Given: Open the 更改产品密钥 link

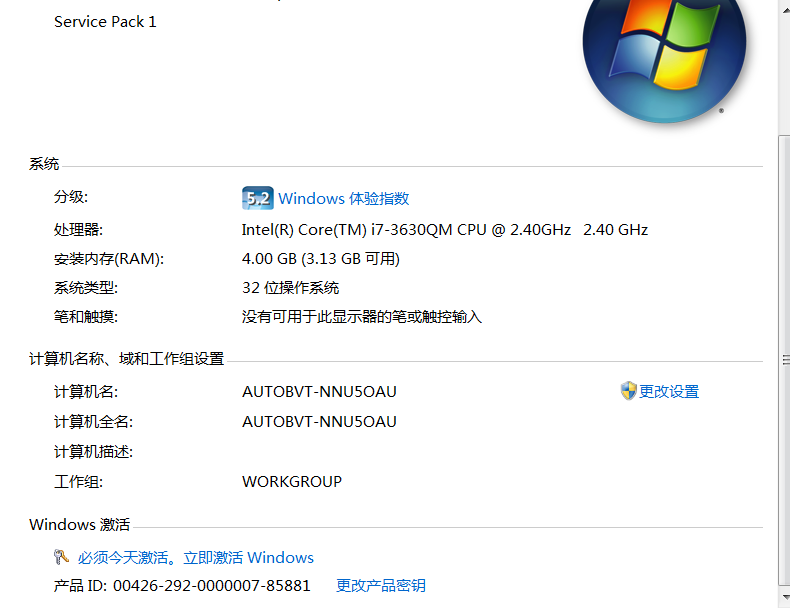Looking at the screenshot, I should tap(380, 585).
